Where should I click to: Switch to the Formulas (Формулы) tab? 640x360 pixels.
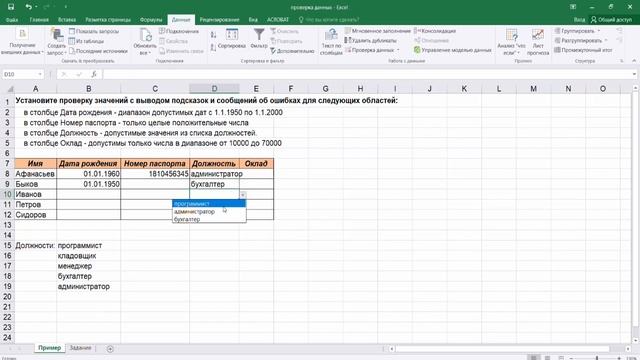click(x=151, y=19)
